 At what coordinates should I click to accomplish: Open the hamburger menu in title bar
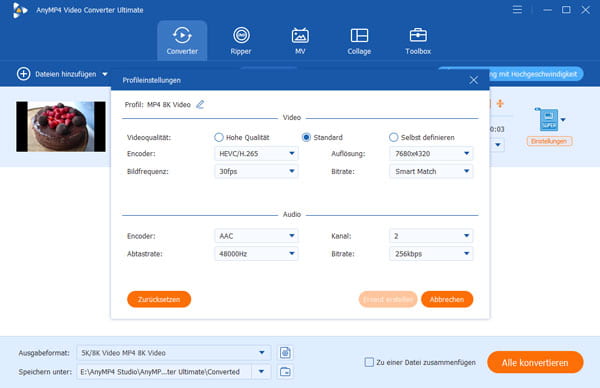click(517, 10)
